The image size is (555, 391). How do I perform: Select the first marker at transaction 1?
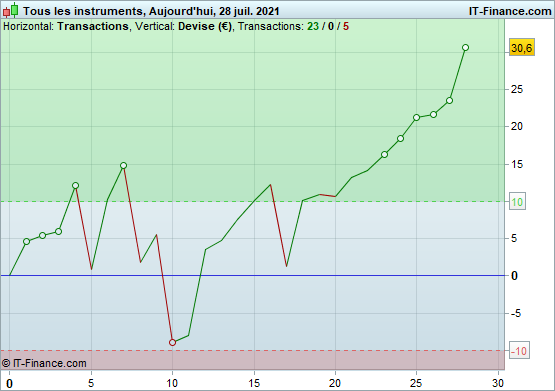26,241
